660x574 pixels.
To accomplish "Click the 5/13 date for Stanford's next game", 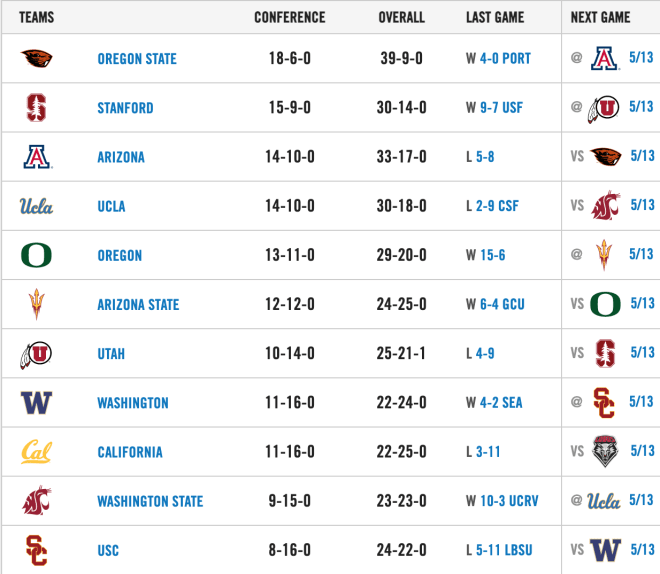I will pyautogui.click(x=641, y=106).
